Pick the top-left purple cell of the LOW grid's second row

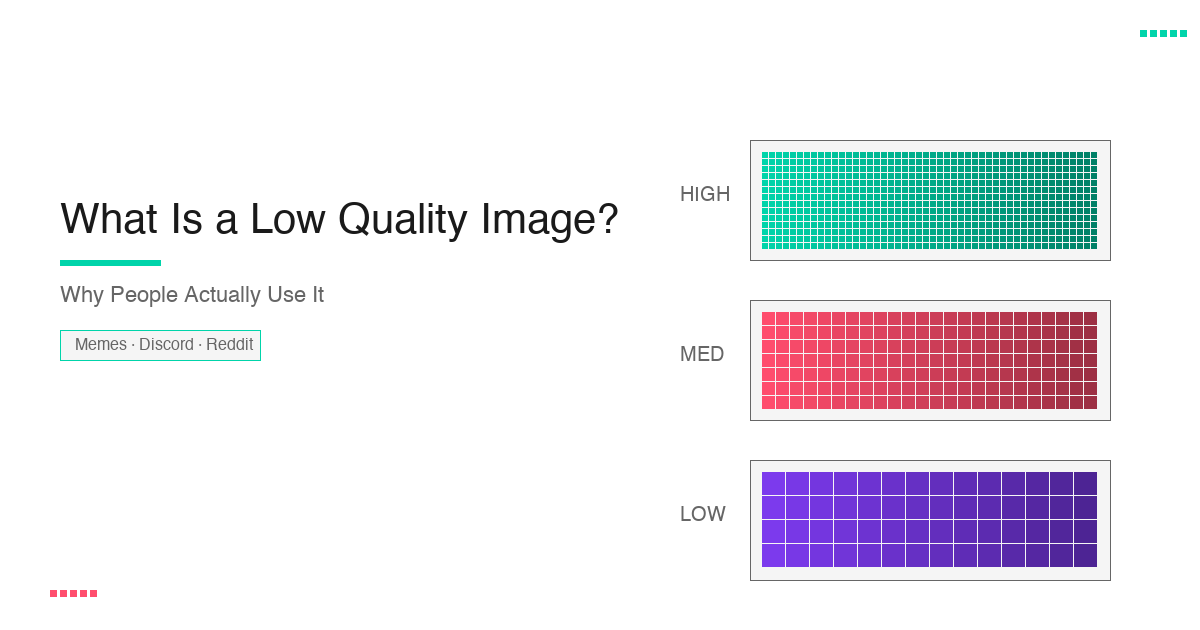[773, 507]
